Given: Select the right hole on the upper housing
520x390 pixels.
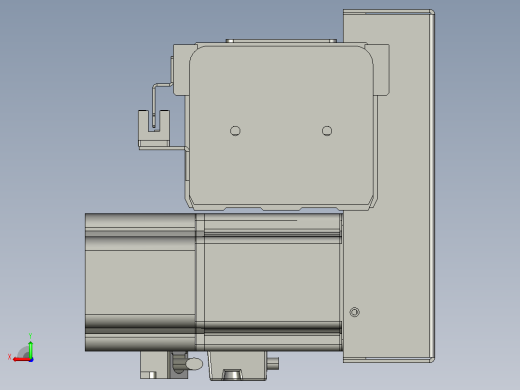Looking at the screenshot, I should [x=327, y=131].
